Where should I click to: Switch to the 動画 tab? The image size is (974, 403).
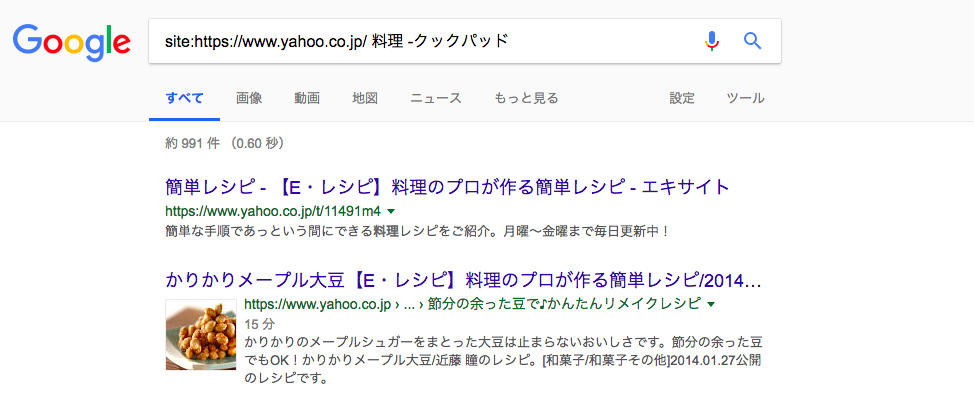307,98
